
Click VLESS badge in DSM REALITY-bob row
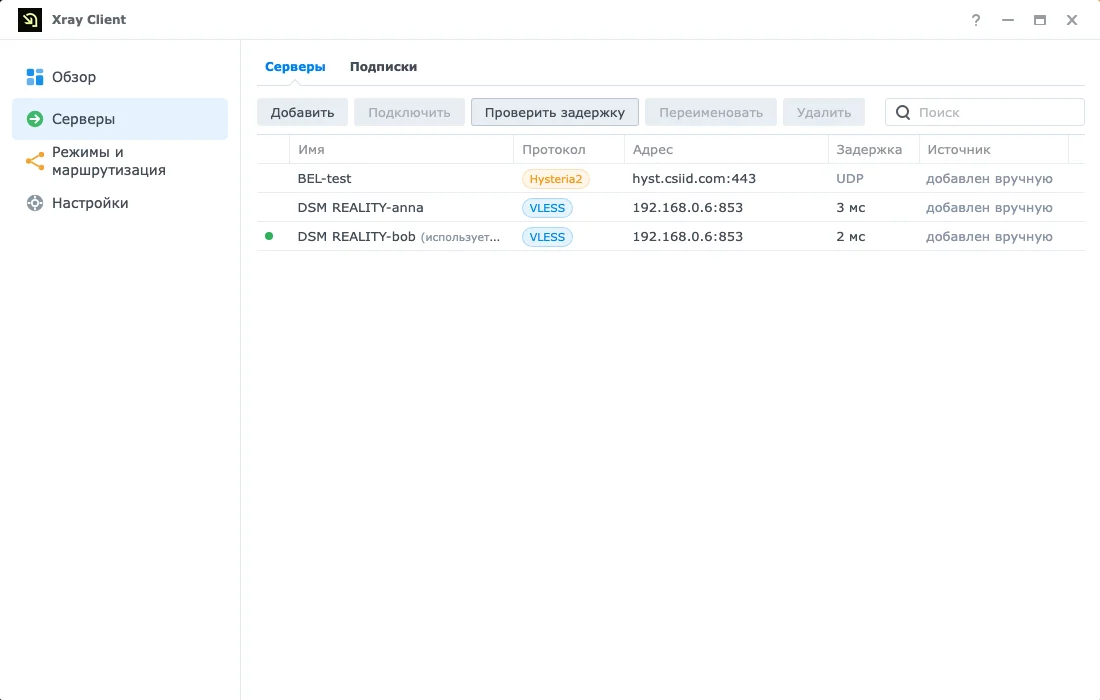point(547,237)
